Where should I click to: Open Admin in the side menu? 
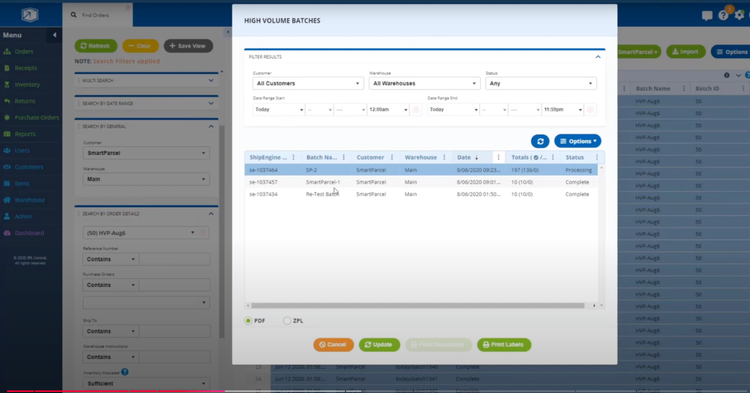[23, 217]
